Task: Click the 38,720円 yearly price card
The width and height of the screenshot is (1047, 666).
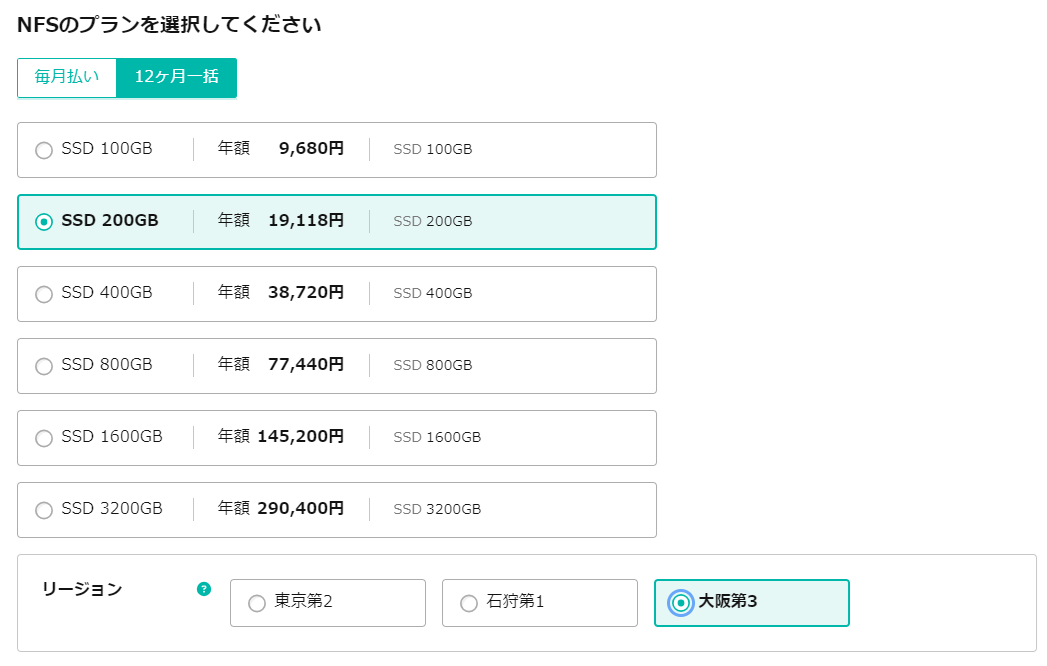Action: (x=337, y=294)
